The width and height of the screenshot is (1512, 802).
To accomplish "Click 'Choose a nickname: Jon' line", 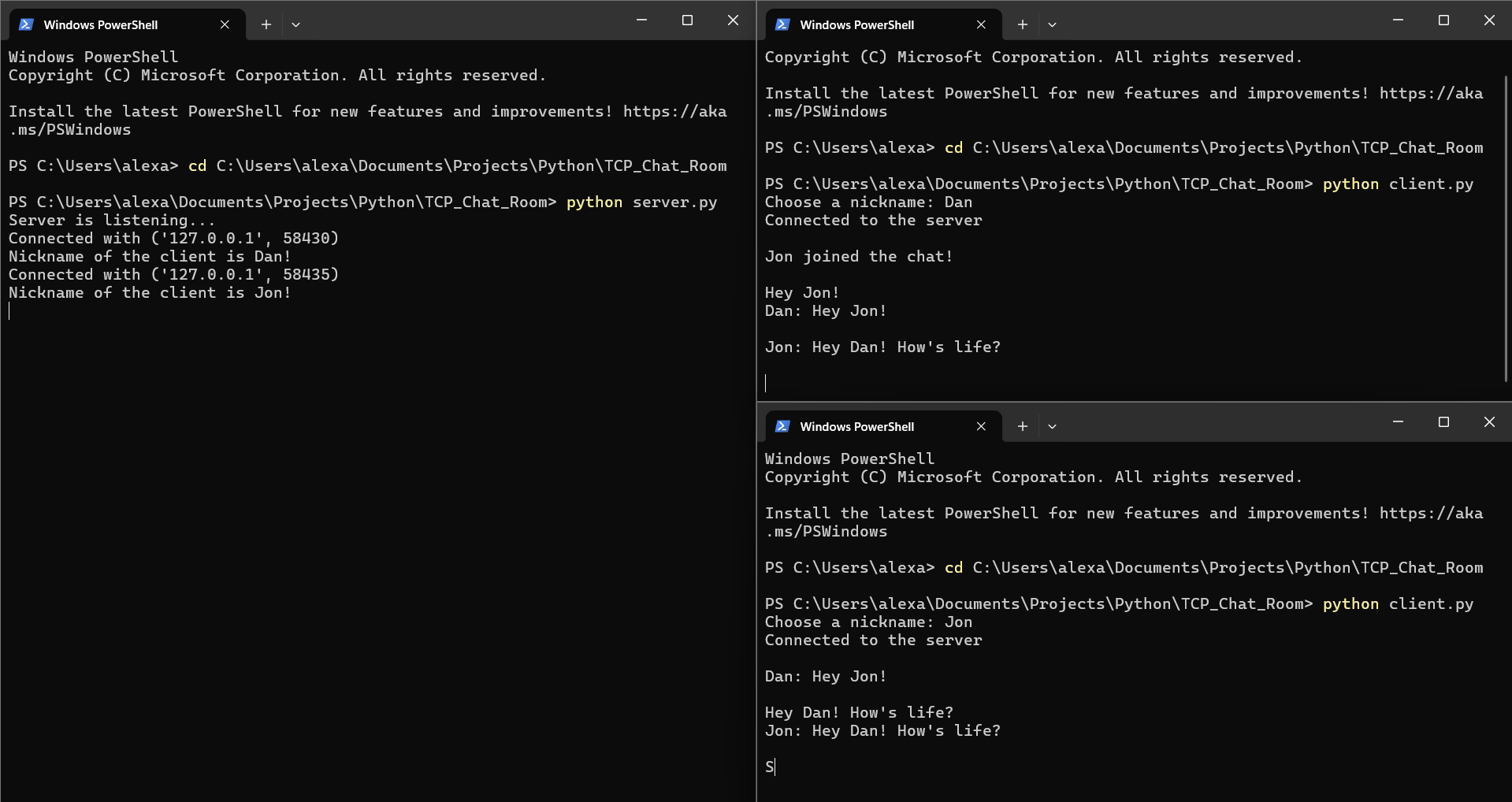I will [868, 622].
